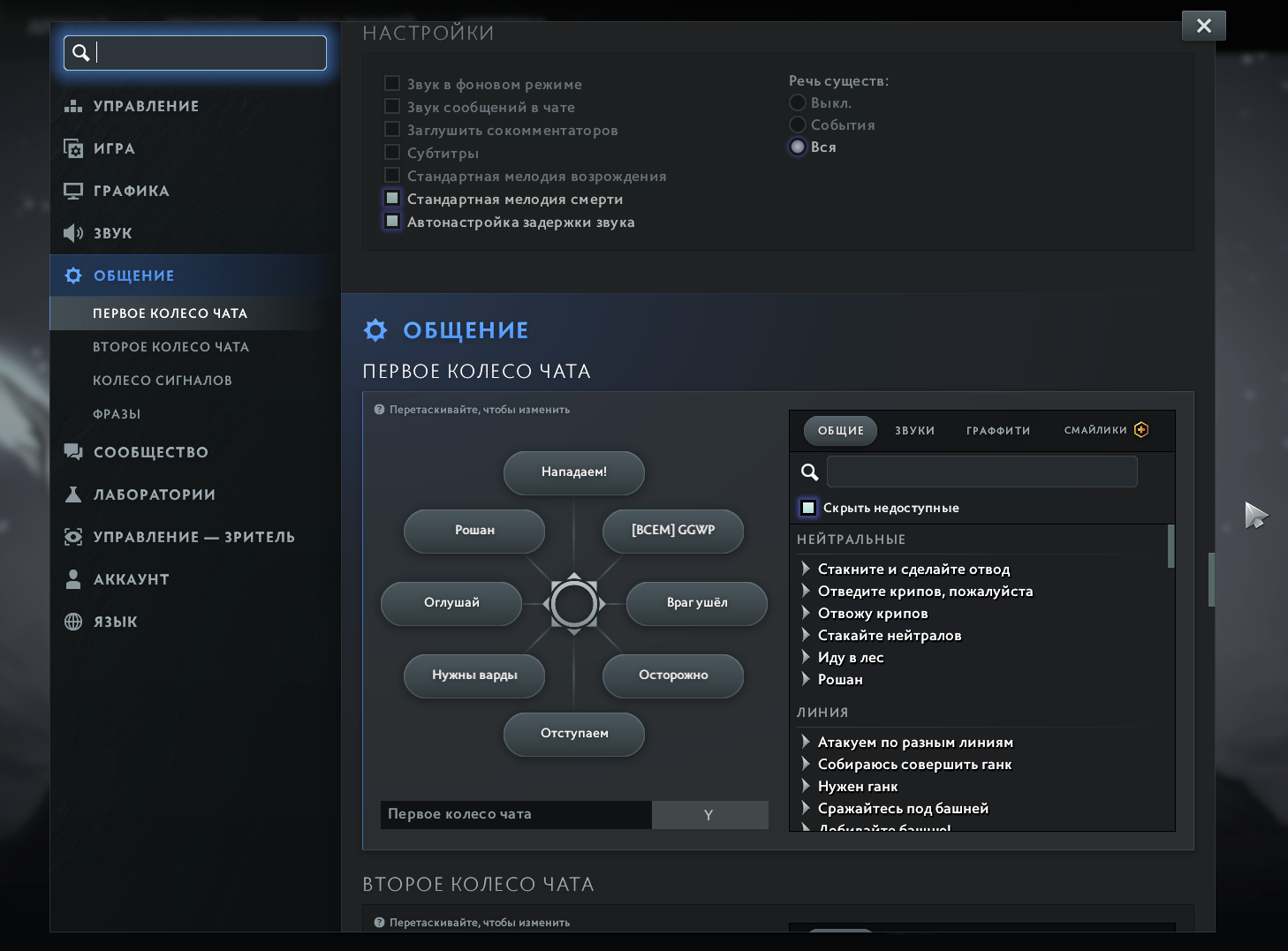1288x951 pixels.
Task: Expand the Отвожу крипов phrase
Action: 806,613
